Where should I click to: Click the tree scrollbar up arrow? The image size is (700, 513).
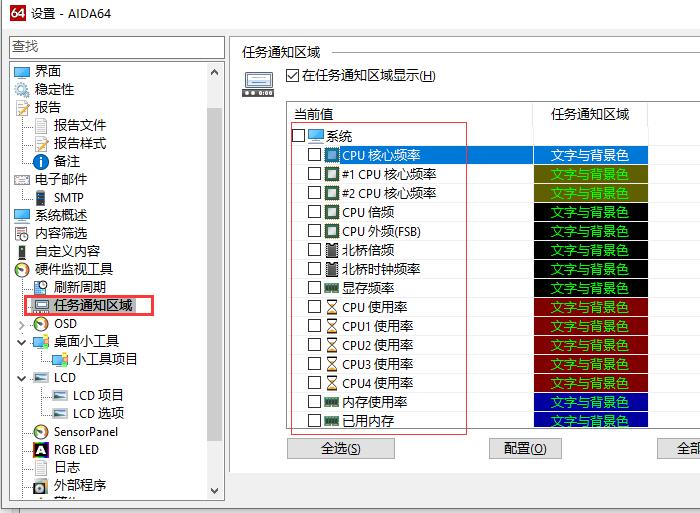pos(214,72)
